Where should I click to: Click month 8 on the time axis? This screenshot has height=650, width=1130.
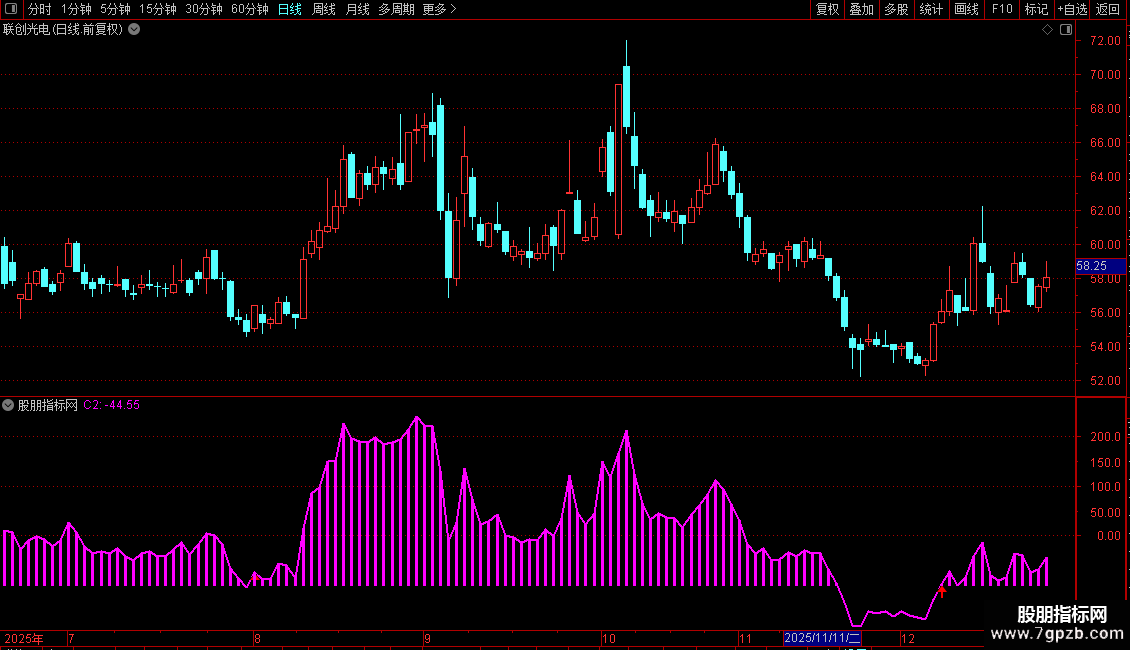[x=257, y=638]
